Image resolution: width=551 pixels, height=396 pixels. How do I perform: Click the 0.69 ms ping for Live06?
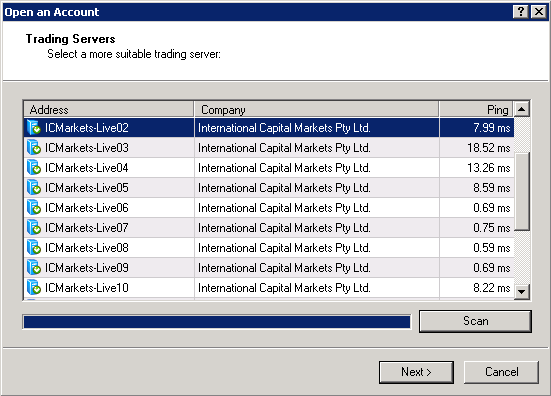(x=492, y=208)
